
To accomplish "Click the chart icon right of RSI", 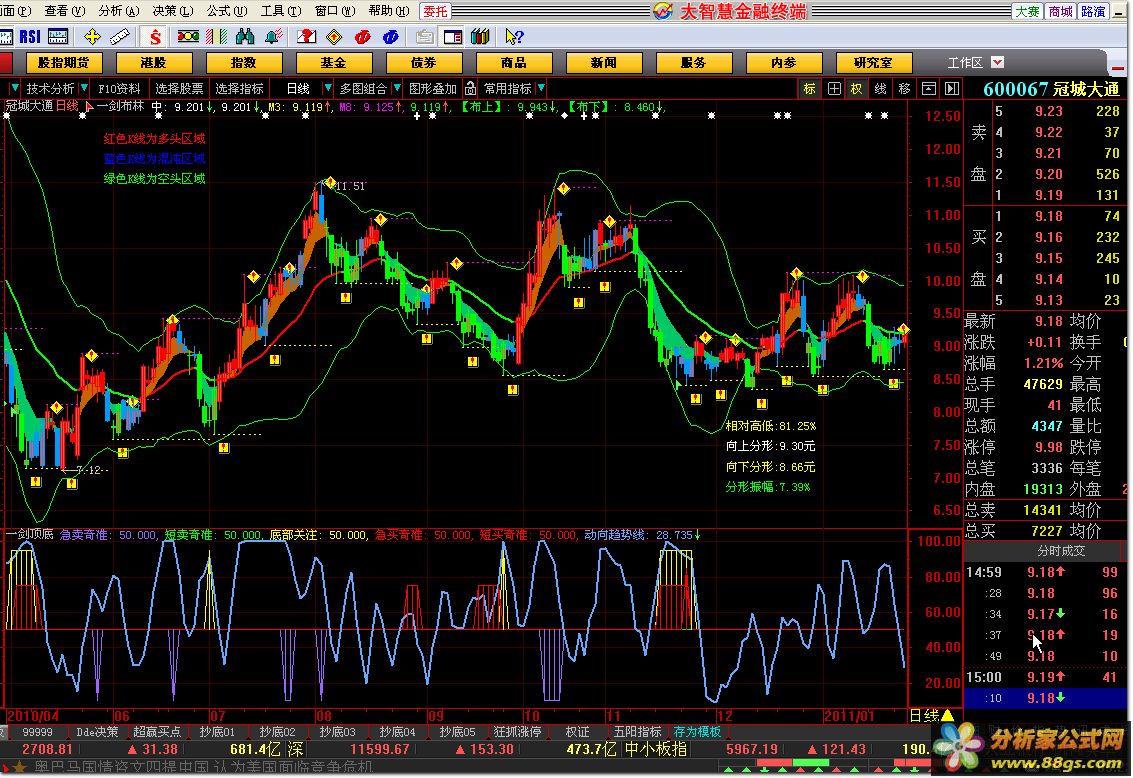I will click(x=58, y=36).
